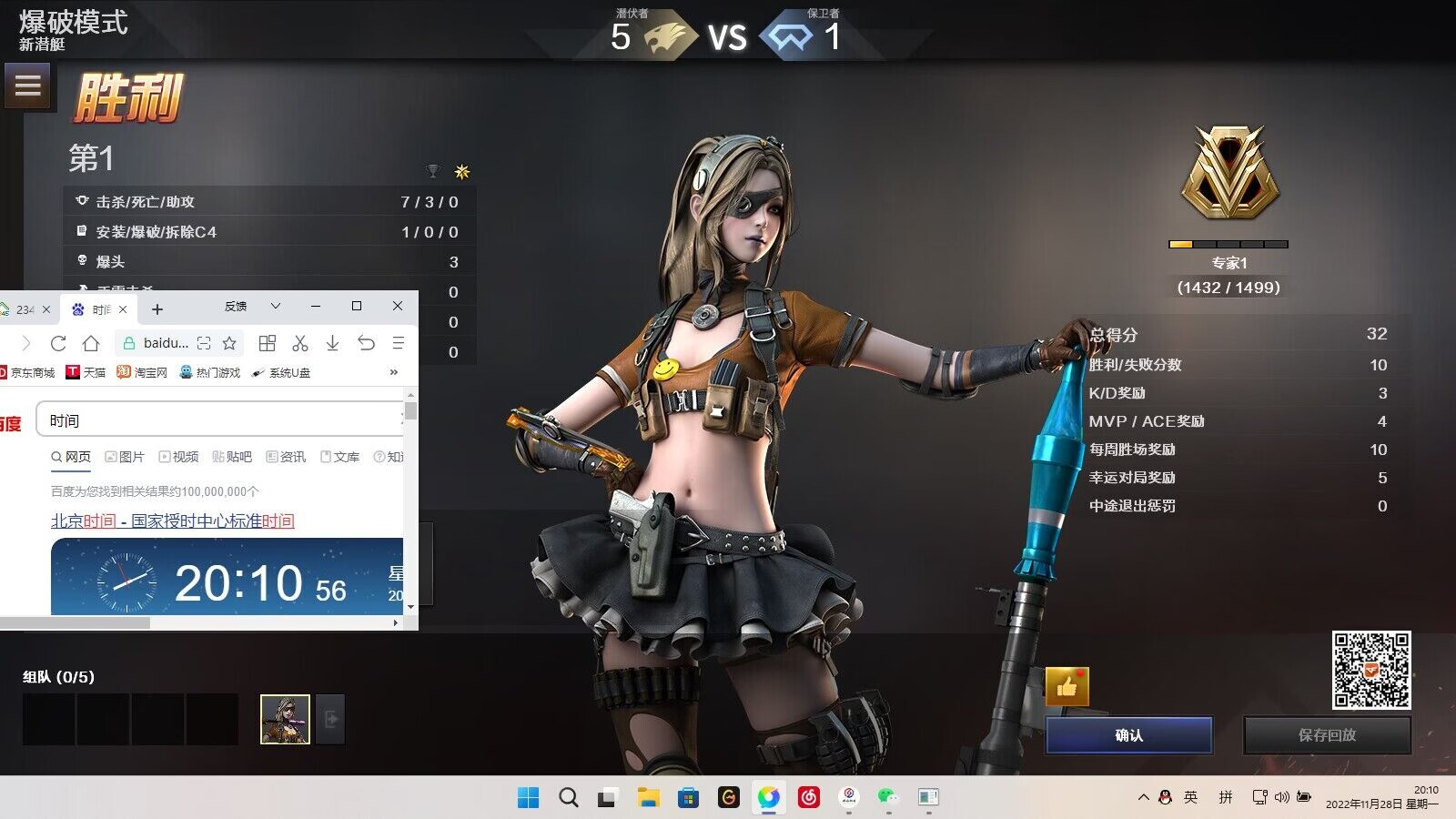Viewport: 1456px width, 819px height.
Task: Select the 图片 search tab
Action: [125, 457]
